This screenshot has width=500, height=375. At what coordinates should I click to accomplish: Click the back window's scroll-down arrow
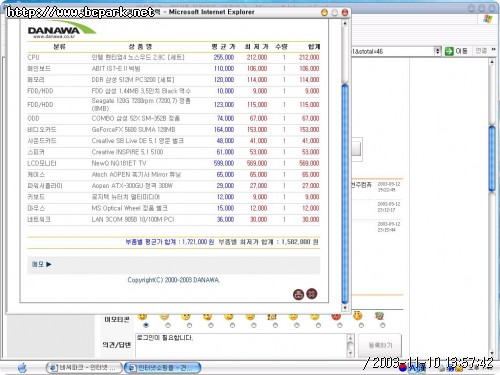[492, 353]
